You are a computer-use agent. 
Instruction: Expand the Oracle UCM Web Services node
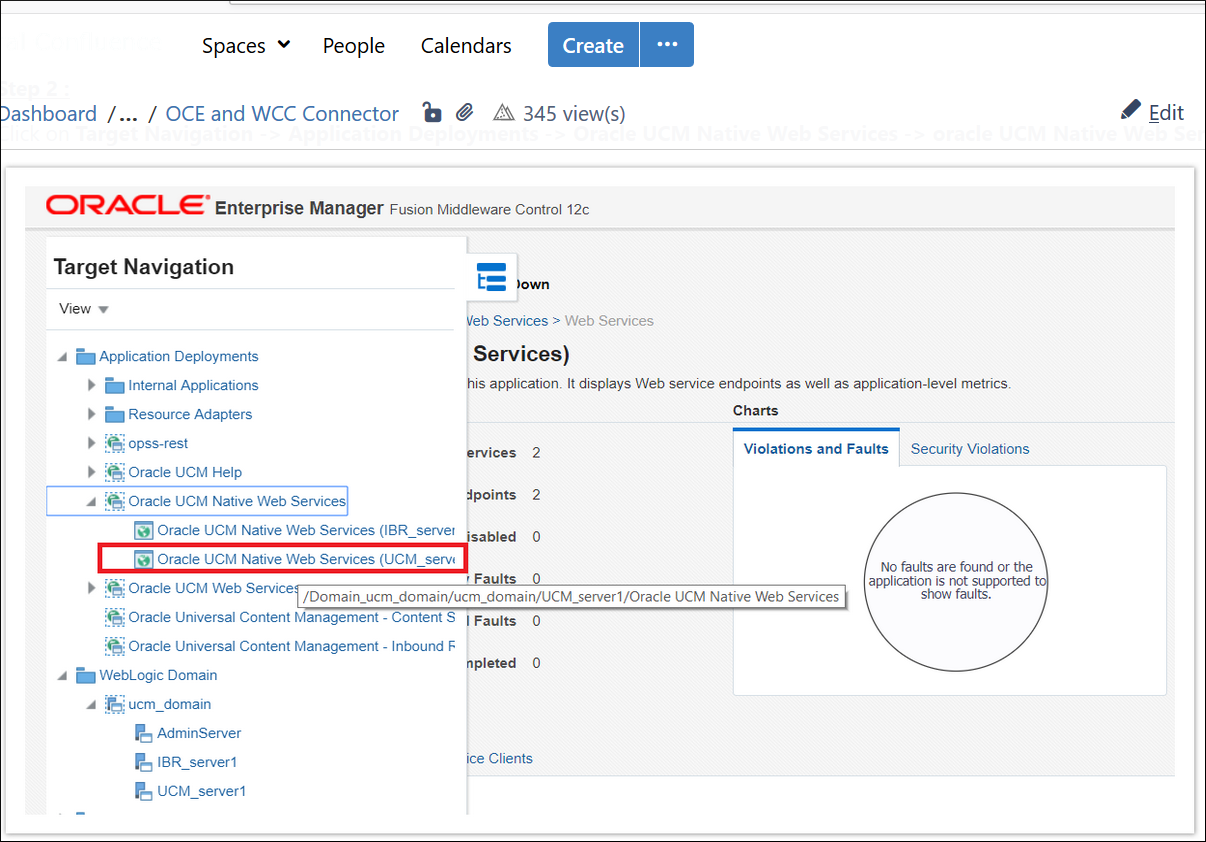pos(92,589)
